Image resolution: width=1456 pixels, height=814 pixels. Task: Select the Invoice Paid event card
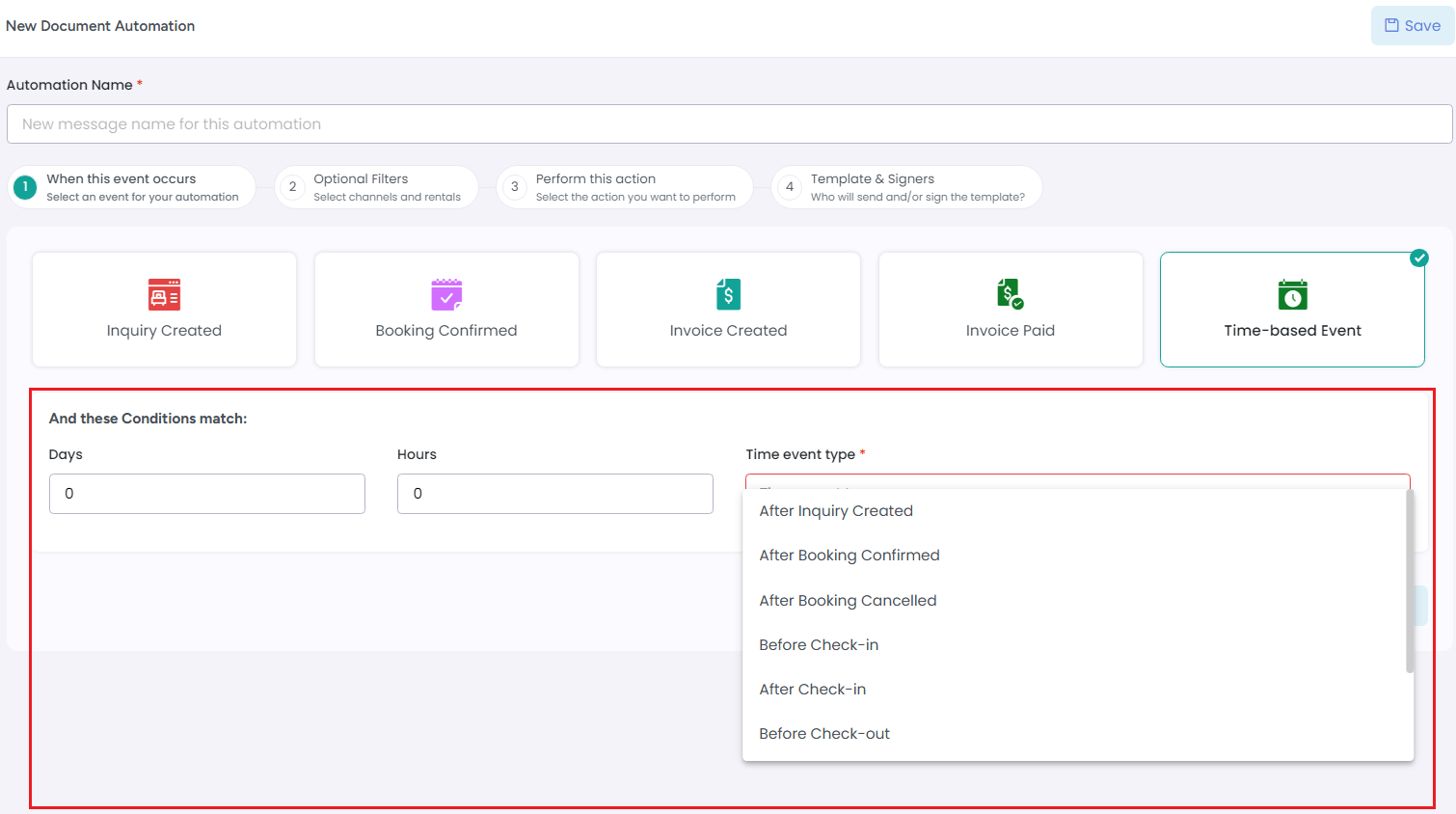point(1011,310)
